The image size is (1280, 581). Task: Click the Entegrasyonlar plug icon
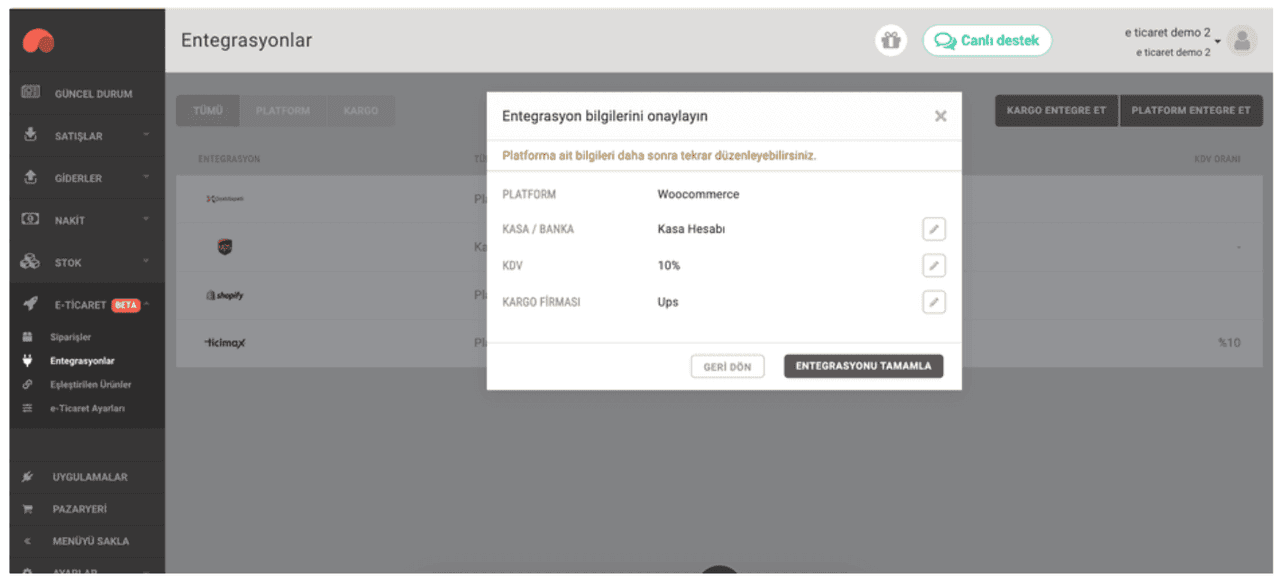pyautogui.click(x=28, y=361)
